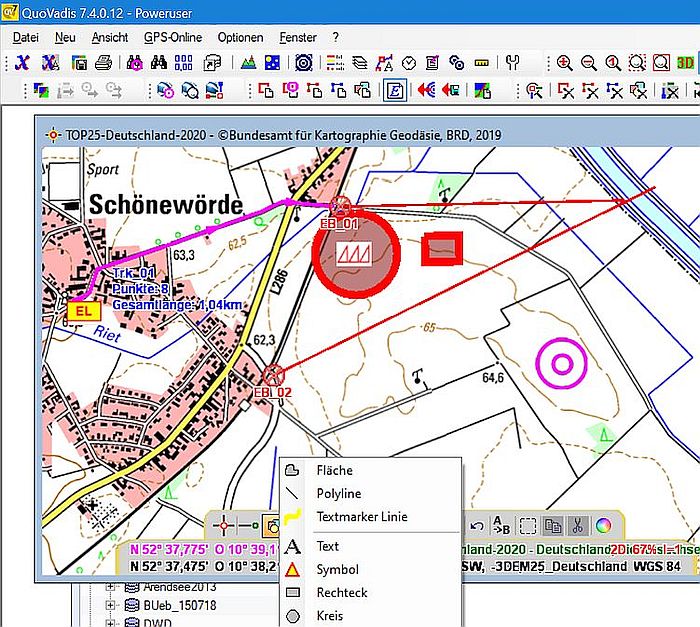Image resolution: width=700 pixels, height=627 pixels.
Task: Choose Textmarker Linie from the drawing menu
Action: (x=371, y=517)
